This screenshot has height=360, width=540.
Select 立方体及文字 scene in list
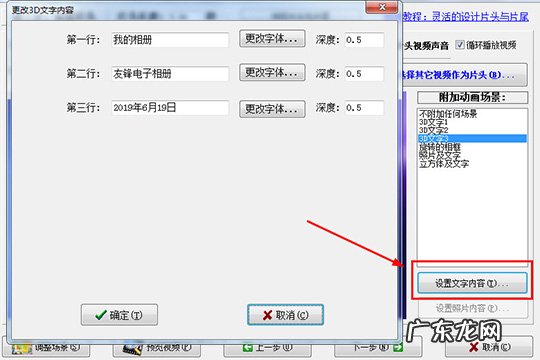[x=444, y=164]
